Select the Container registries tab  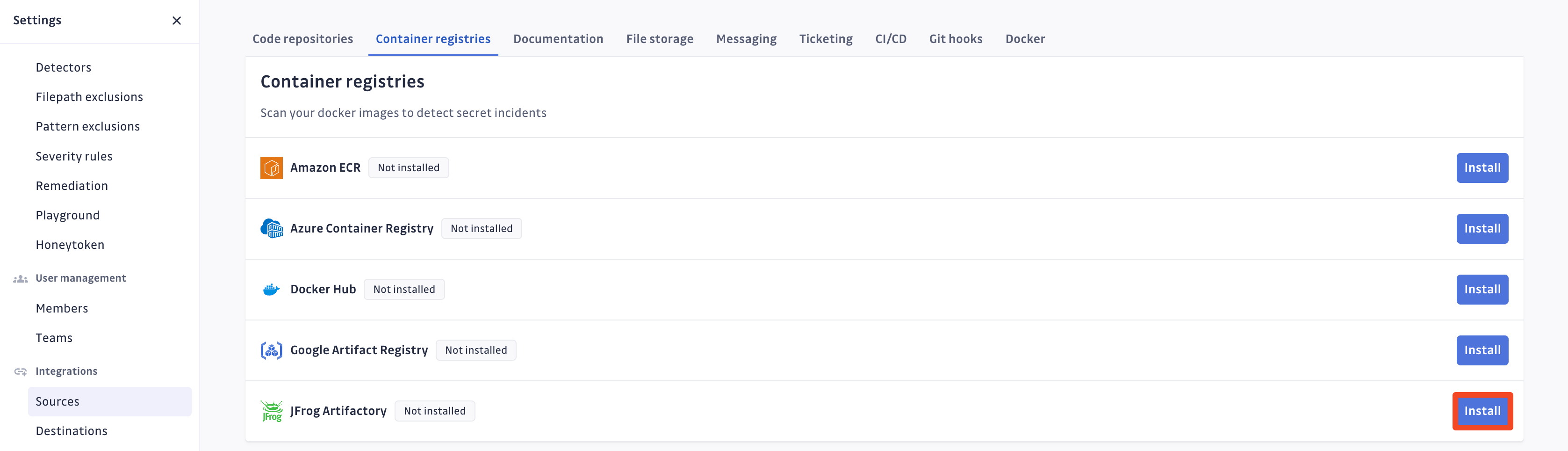(433, 39)
